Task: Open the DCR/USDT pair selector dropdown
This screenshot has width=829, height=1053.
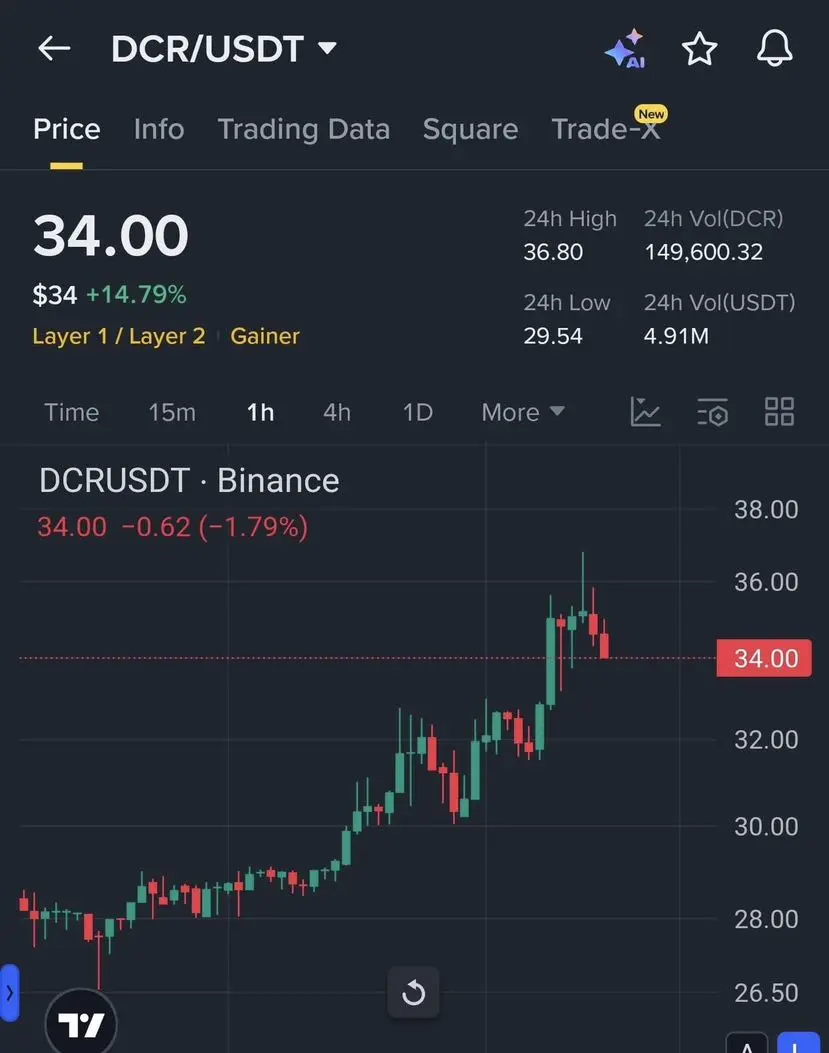Action: (224, 49)
